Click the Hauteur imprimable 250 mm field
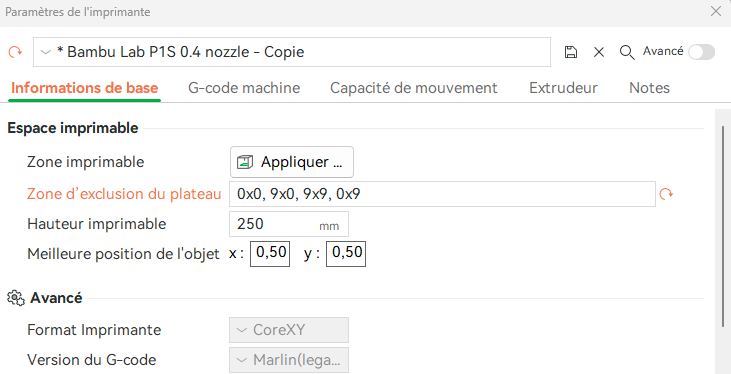The image size is (731, 374). (289, 224)
